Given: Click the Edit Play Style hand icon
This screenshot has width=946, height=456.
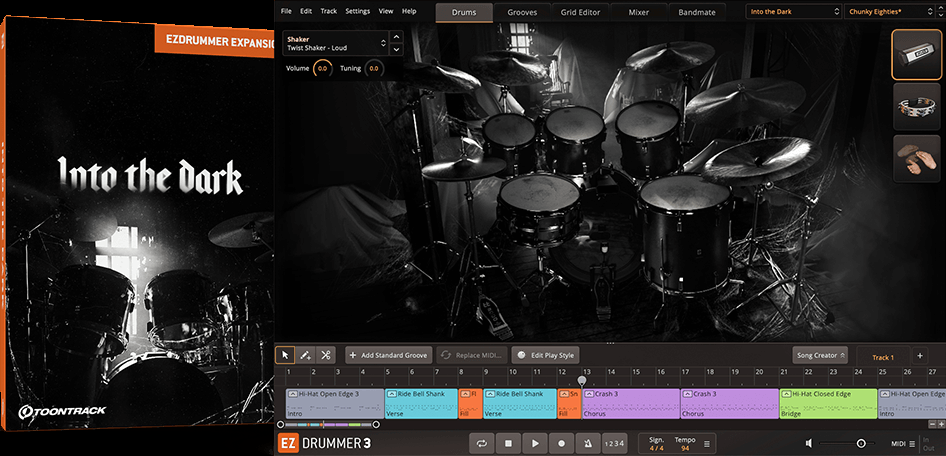Looking at the screenshot, I should (522, 355).
